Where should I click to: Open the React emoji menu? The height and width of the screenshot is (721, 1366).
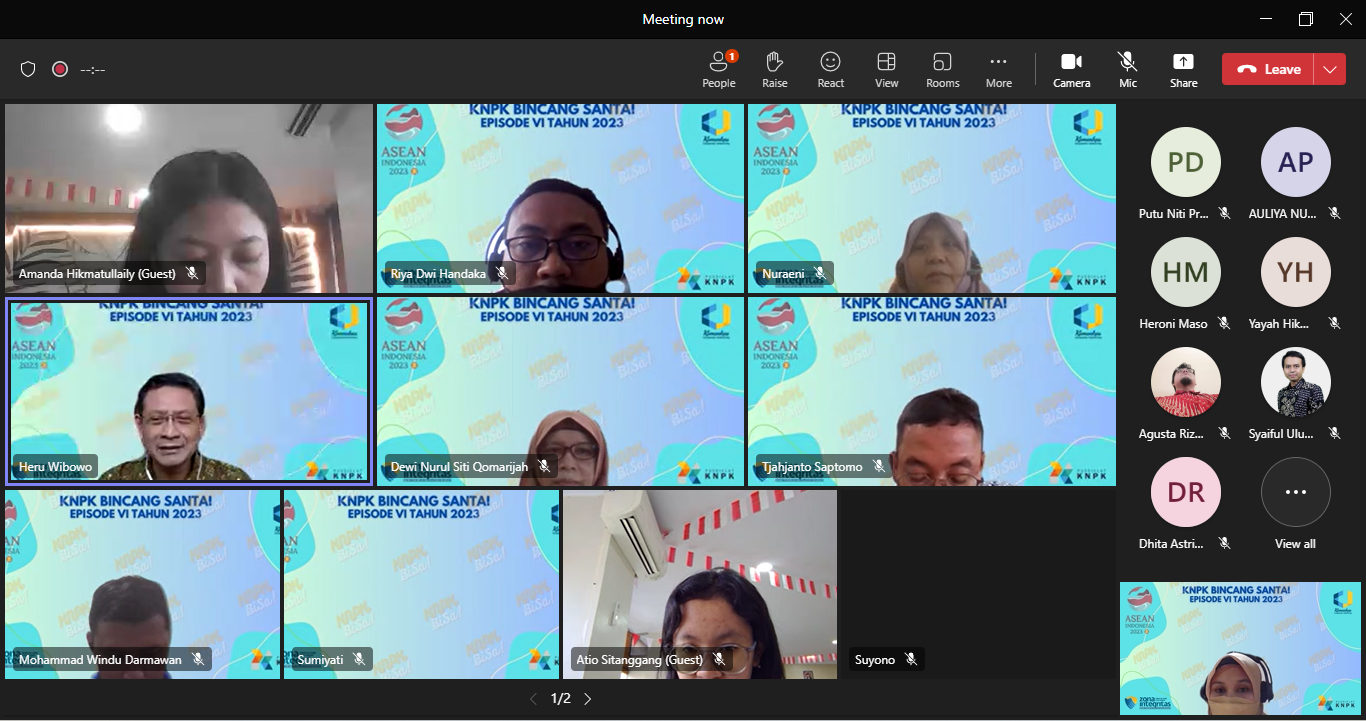click(830, 69)
